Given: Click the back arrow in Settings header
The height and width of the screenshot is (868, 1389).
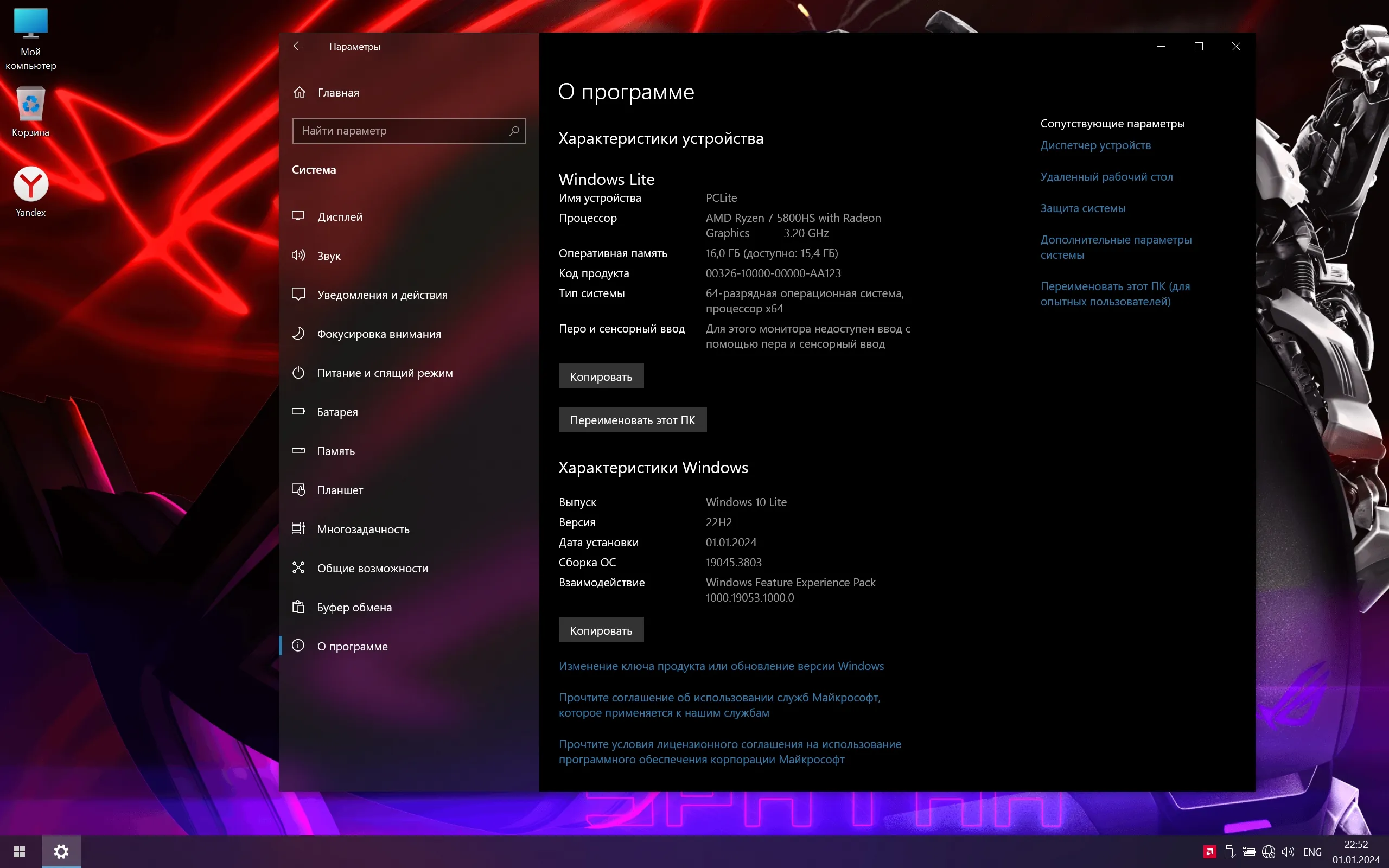Looking at the screenshot, I should (298, 46).
